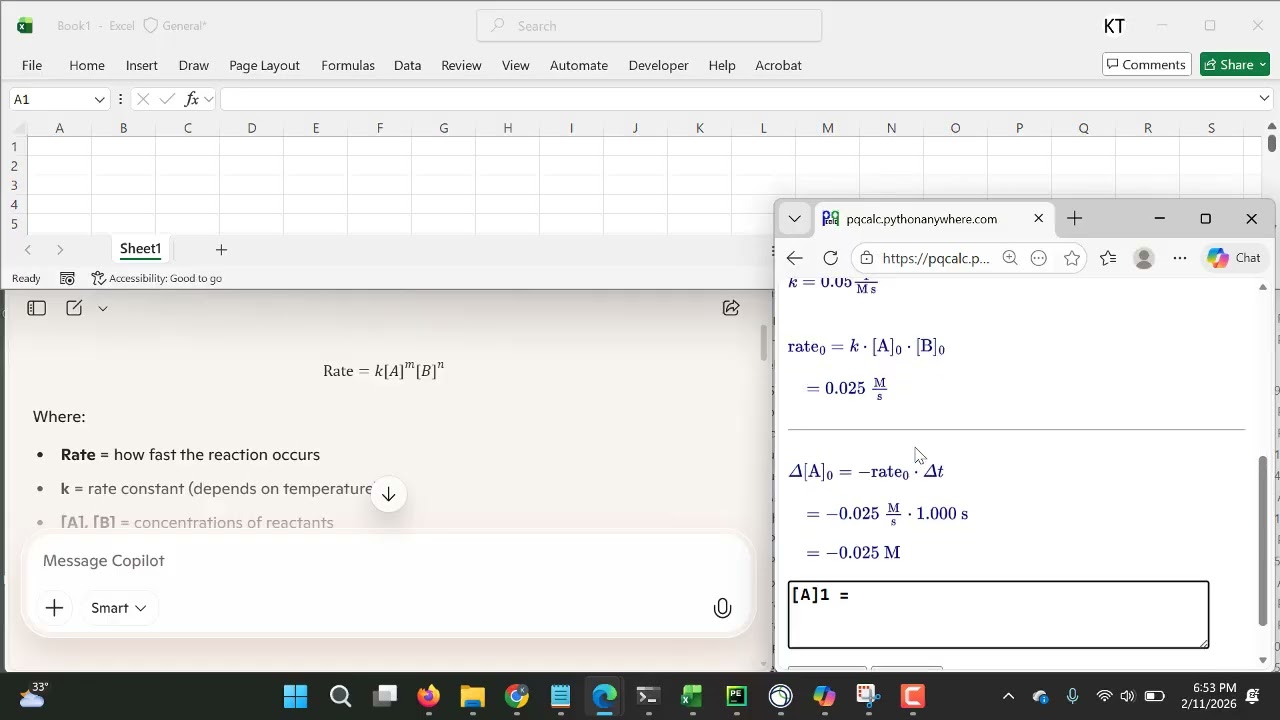Screen dimensions: 1280x720
Task: Open the address bar more-options circle icon
Action: 1039,258
